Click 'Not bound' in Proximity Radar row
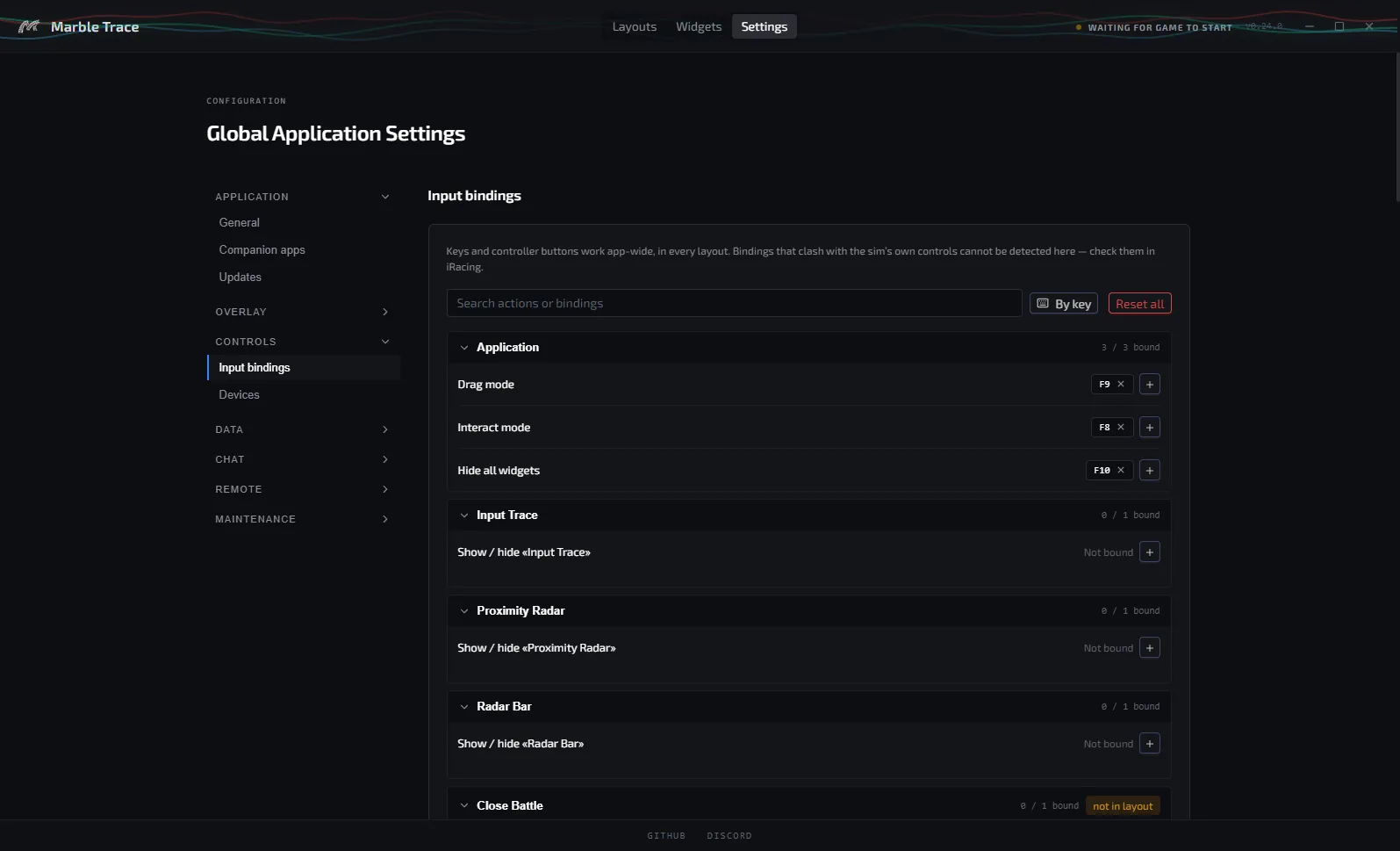Screen dimensions: 1400x851 pos(1108,647)
